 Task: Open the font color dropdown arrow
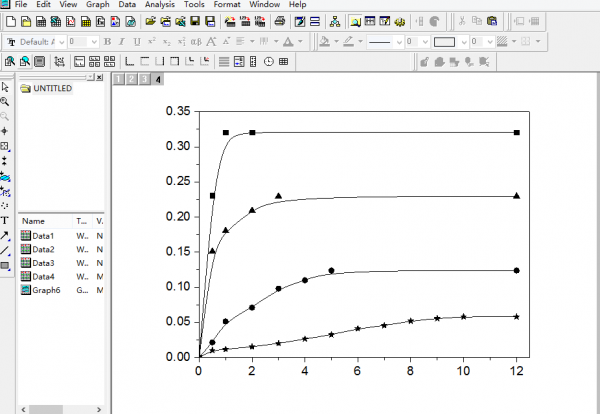pyautogui.click(x=300, y=41)
